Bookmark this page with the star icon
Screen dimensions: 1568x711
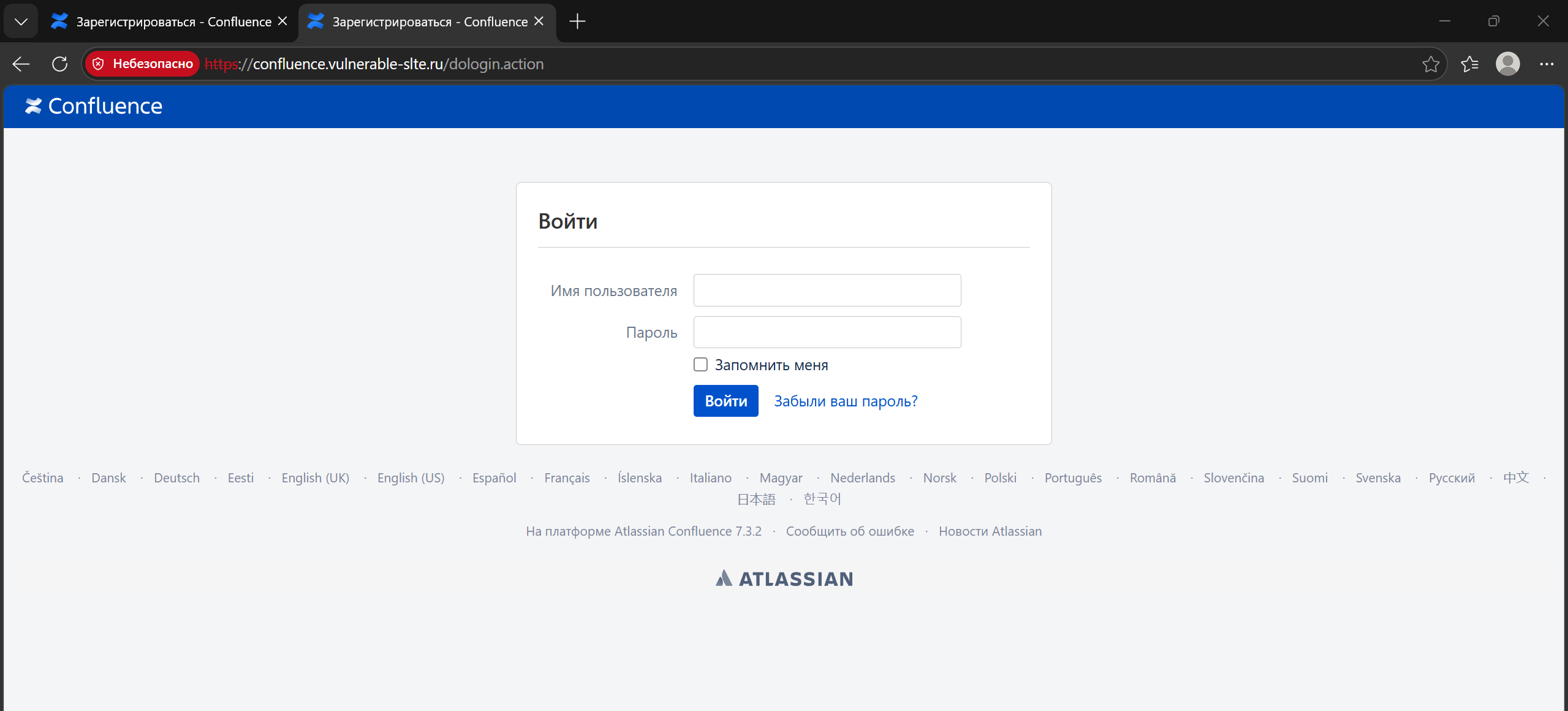(x=1431, y=64)
